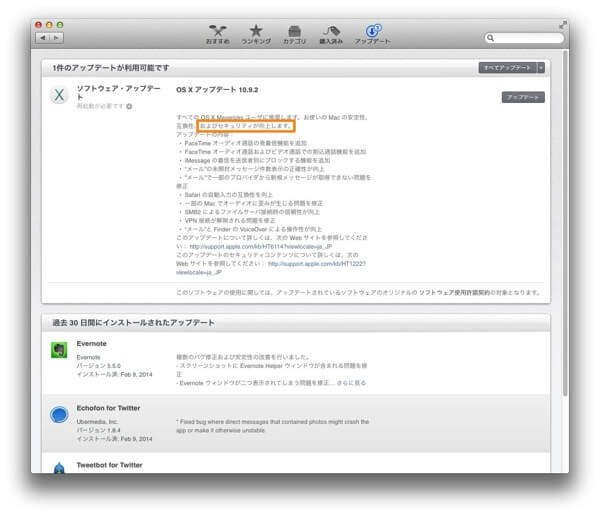Click the yellow minimize window button
Viewport: 600px width, 516px height.
[x=49, y=25]
